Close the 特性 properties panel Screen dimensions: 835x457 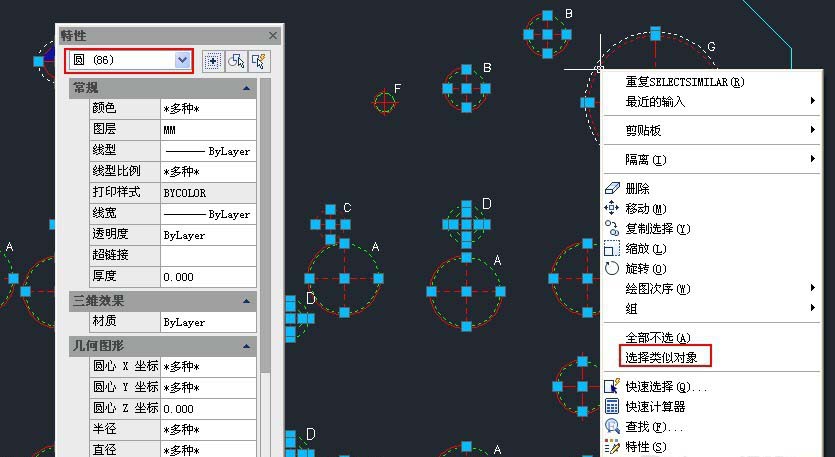273,36
